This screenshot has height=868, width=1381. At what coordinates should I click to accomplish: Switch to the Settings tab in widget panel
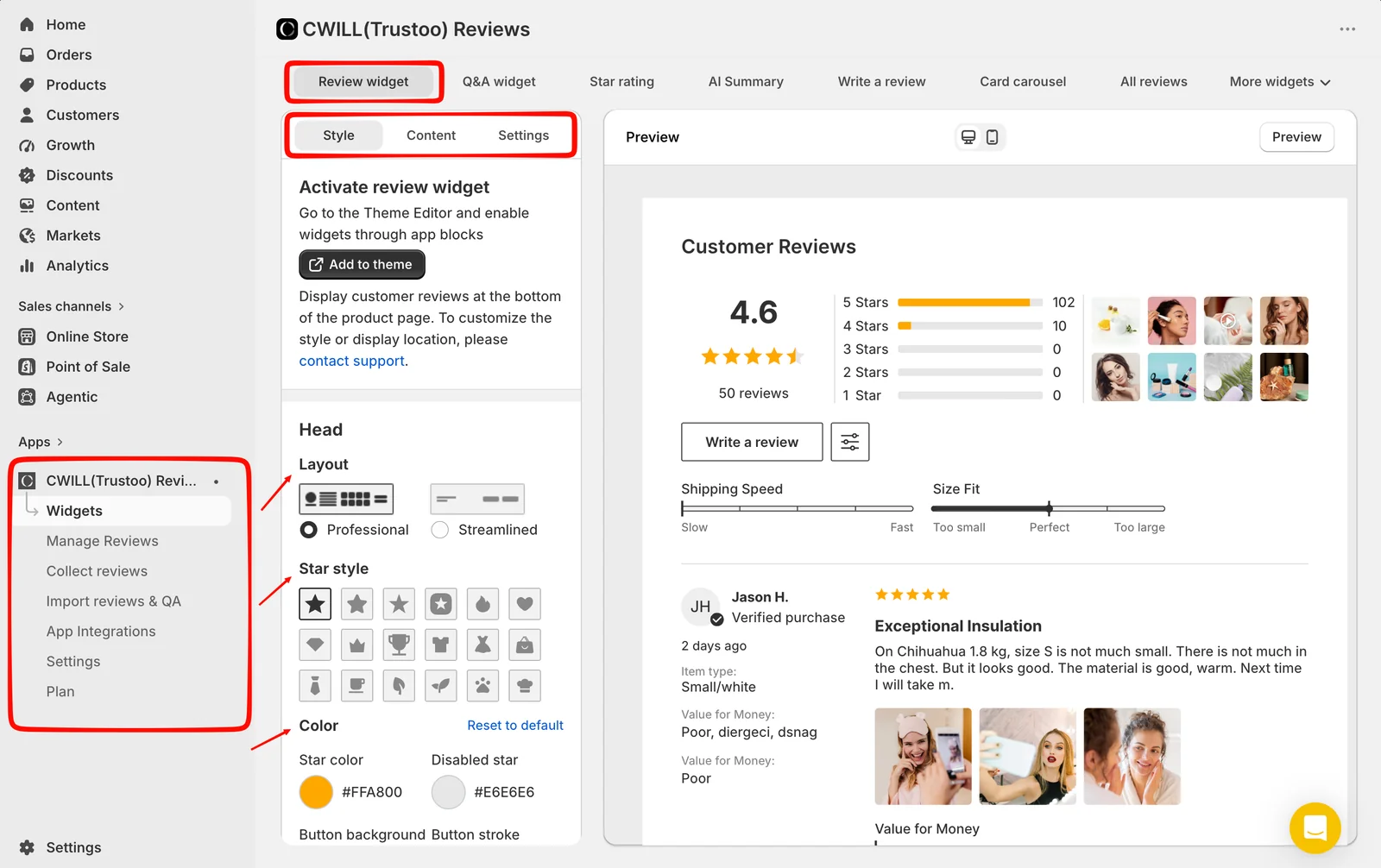(523, 135)
